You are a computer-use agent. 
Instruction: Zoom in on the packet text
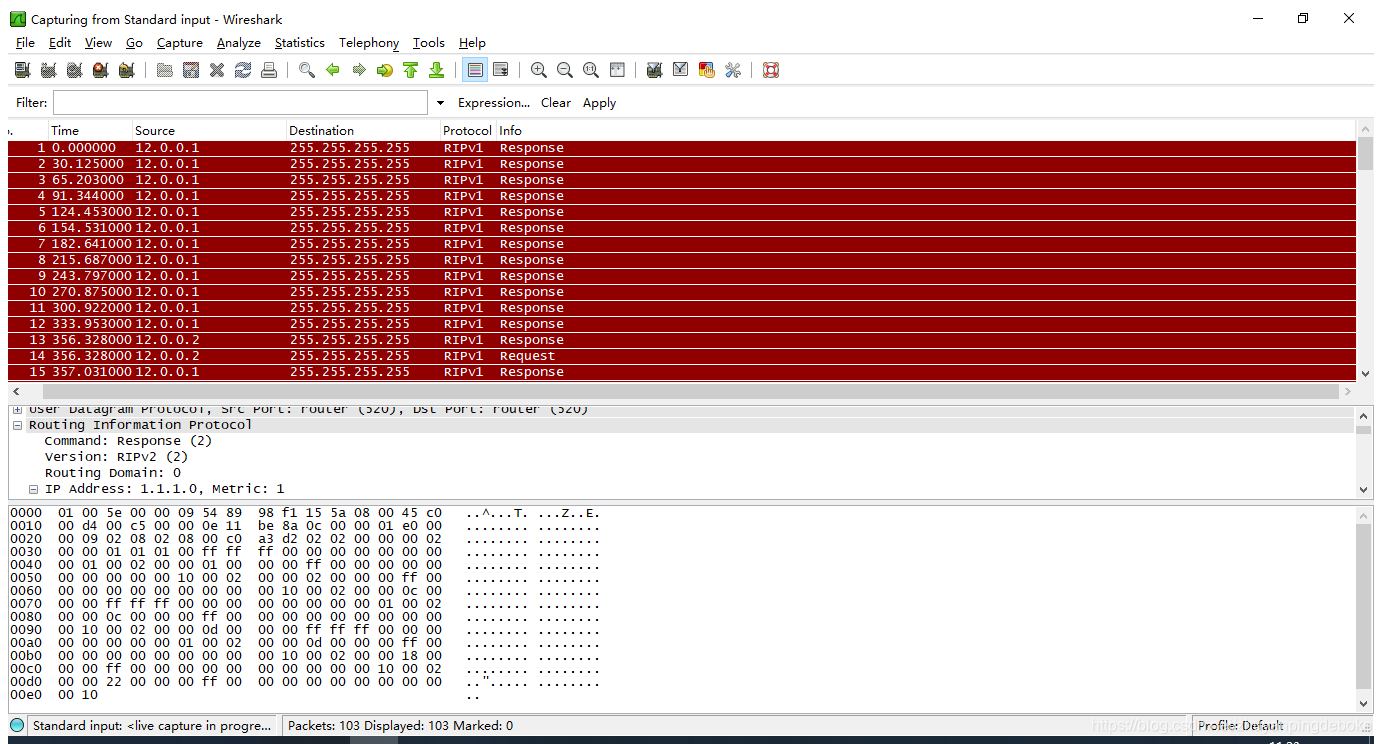click(539, 70)
